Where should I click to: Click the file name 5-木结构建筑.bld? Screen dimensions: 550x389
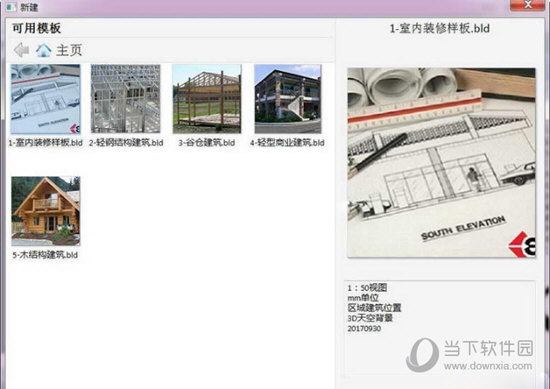pos(45,255)
